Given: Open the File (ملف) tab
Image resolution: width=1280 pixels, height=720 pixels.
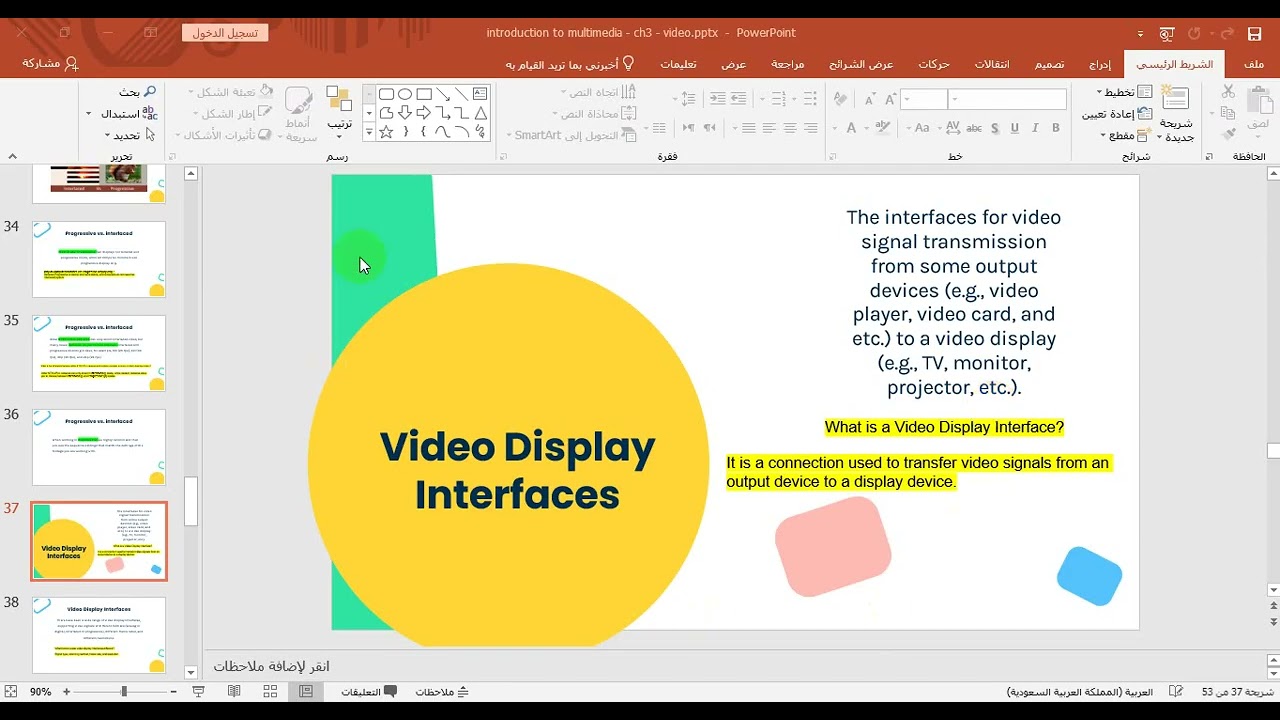Looking at the screenshot, I should pyautogui.click(x=1254, y=64).
